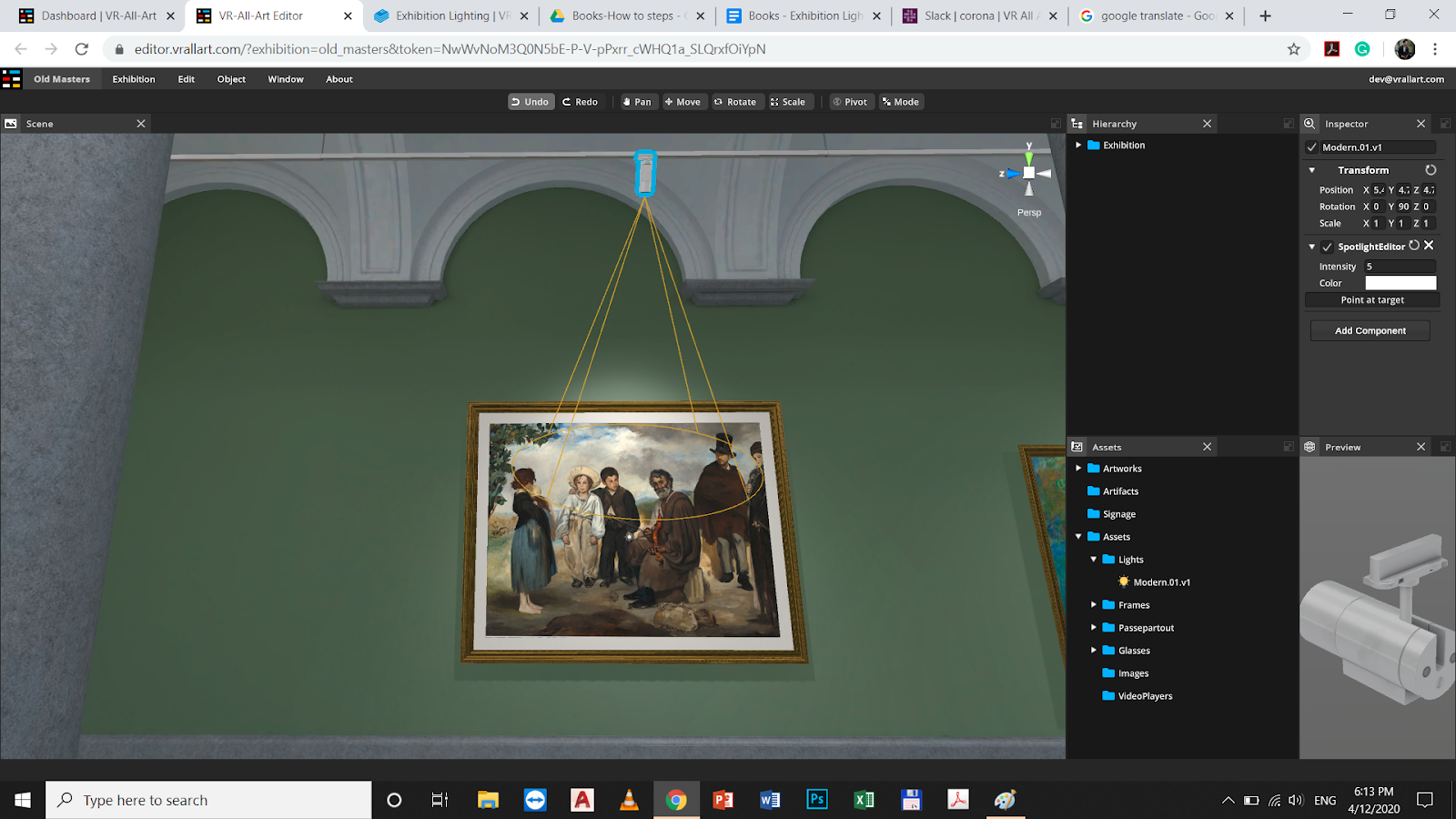Expand the Frames folder
Viewport: 1456px width, 819px height.
click(1094, 605)
